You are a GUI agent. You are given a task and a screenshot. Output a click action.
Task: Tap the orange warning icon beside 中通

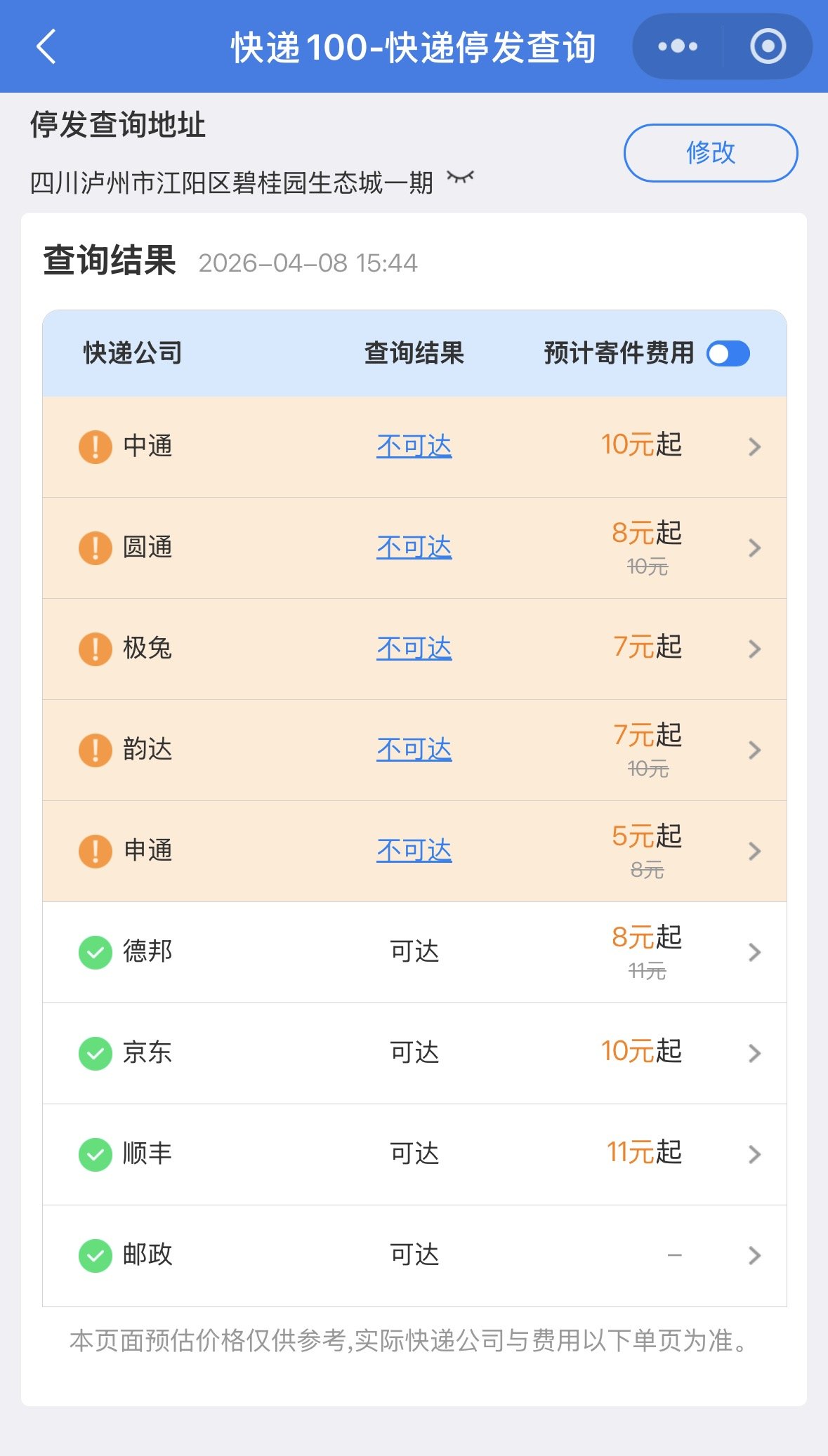coord(96,446)
